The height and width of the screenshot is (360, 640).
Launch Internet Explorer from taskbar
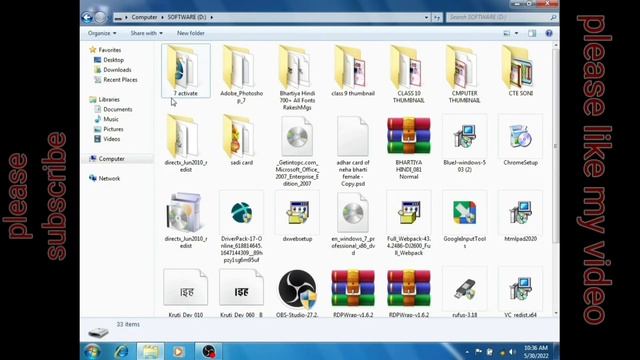122,351
